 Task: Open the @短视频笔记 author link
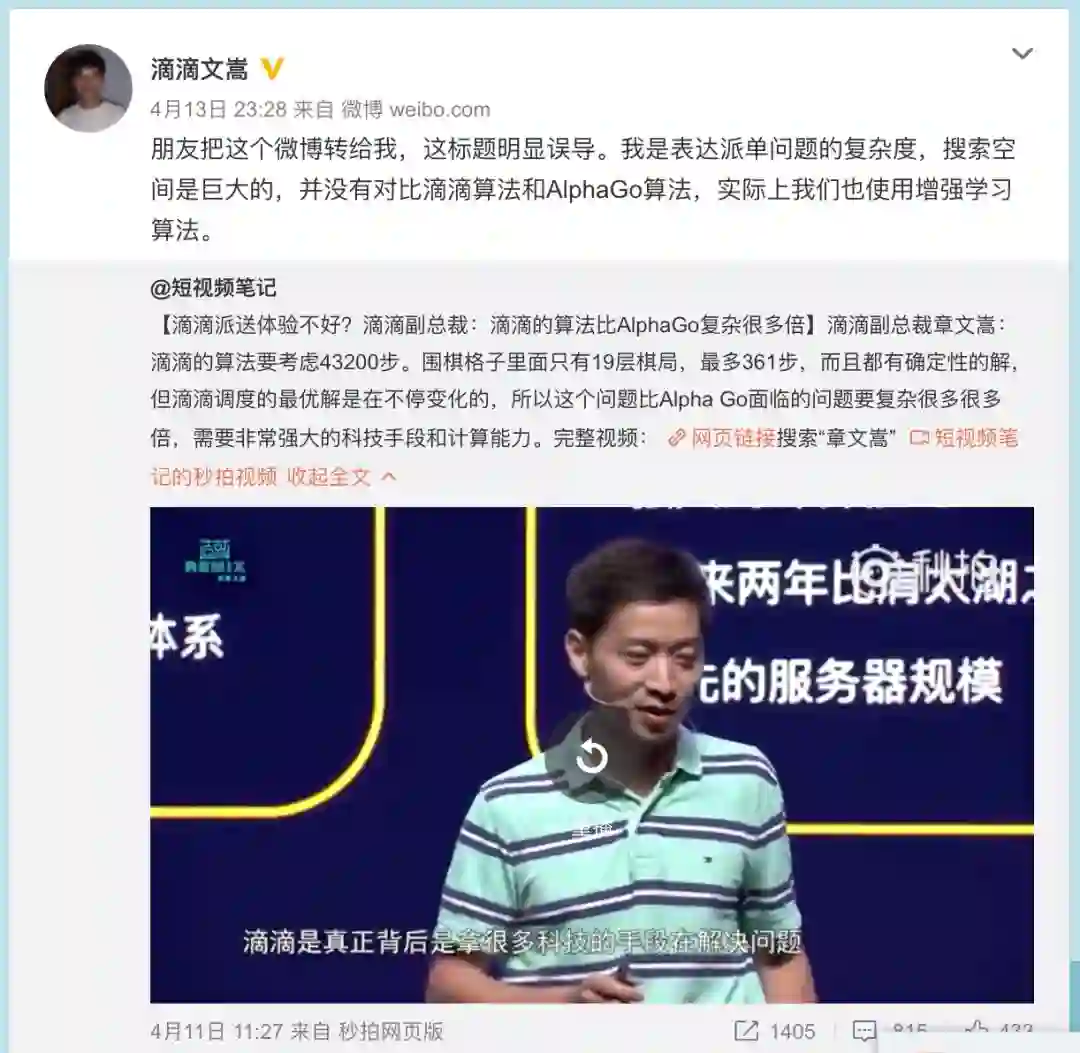214,287
